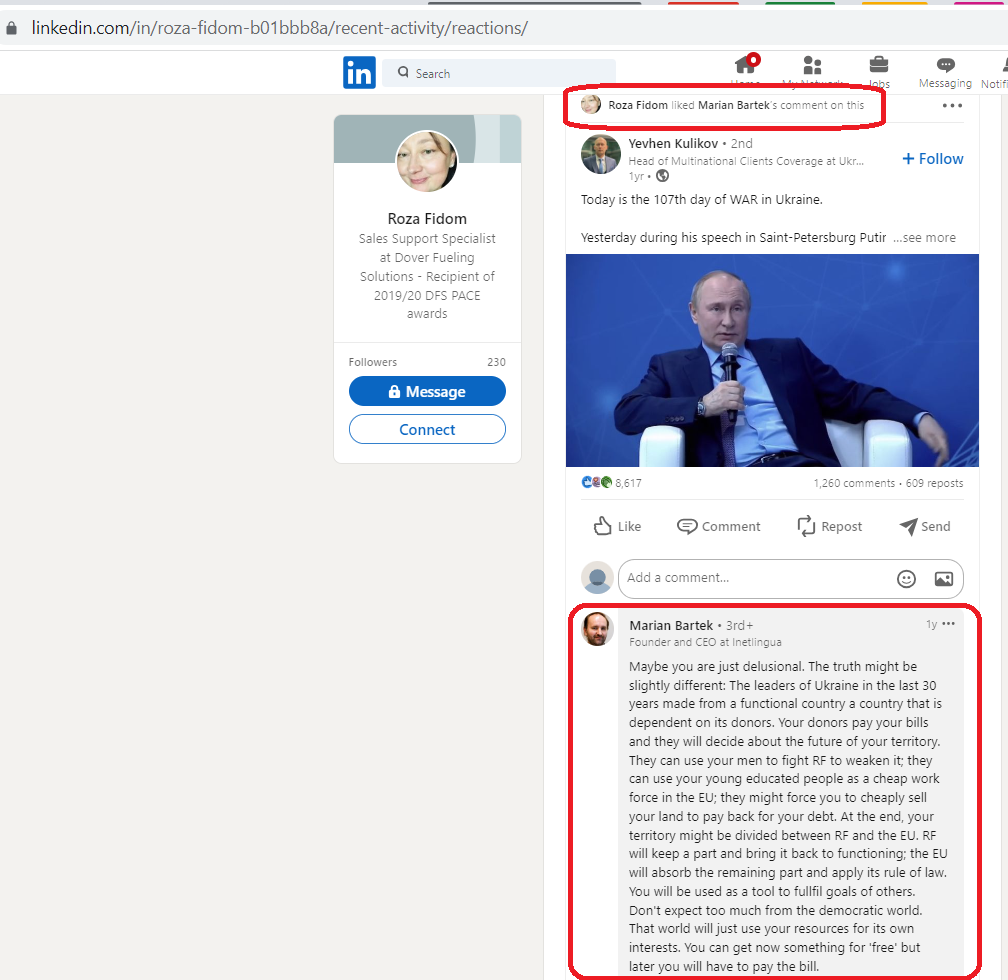Open the 1,260 comments link
This screenshot has width=1008, height=980.
(x=854, y=483)
